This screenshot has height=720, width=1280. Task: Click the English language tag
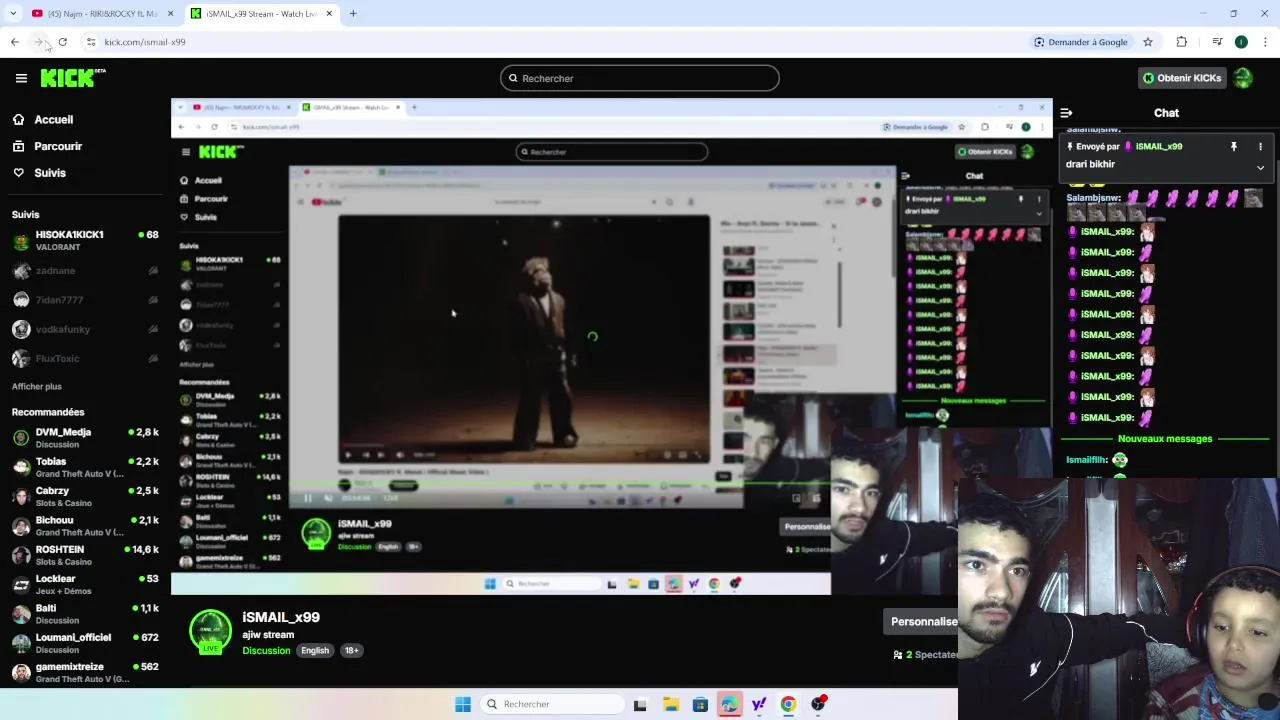pos(315,651)
